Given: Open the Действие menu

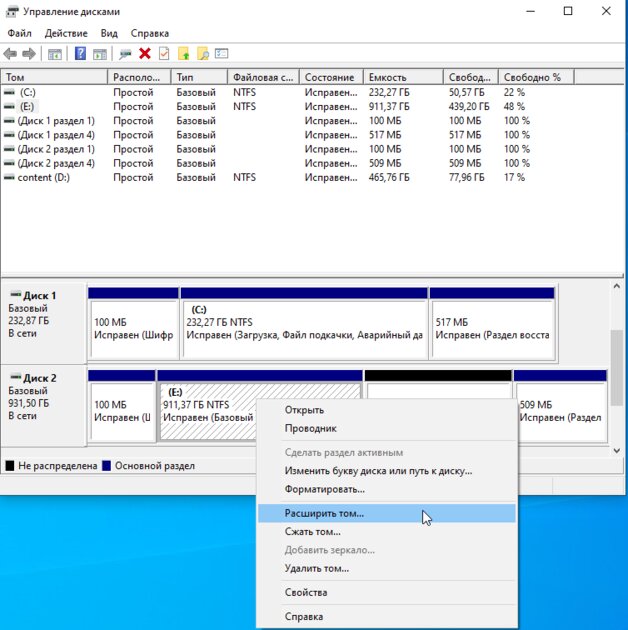Looking at the screenshot, I should tap(66, 33).
